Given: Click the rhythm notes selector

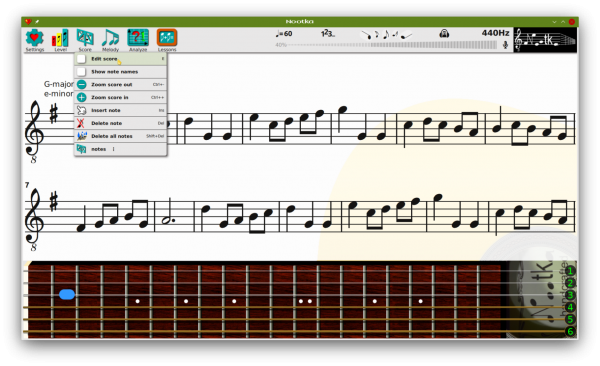Looking at the screenshot, I should point(386,35).
